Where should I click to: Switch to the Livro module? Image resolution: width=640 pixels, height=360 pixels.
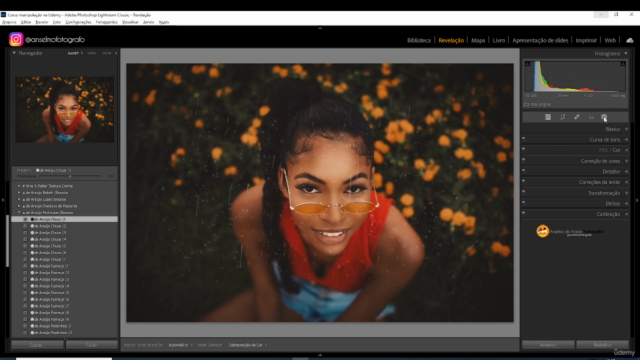[499, 40]
